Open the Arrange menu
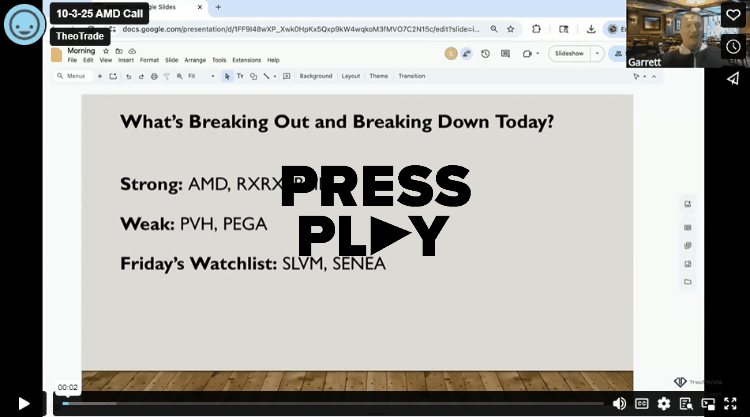The image size is (750, 417). (x=195, y=60)
